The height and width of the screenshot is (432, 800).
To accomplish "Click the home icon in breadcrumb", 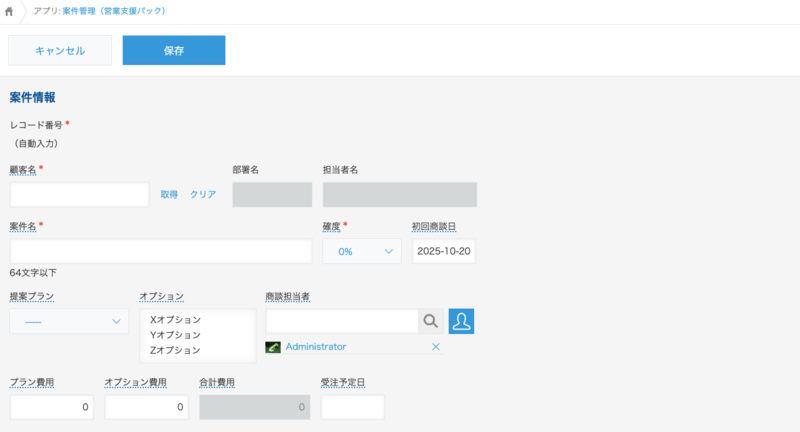I will (x=10, y=11).
